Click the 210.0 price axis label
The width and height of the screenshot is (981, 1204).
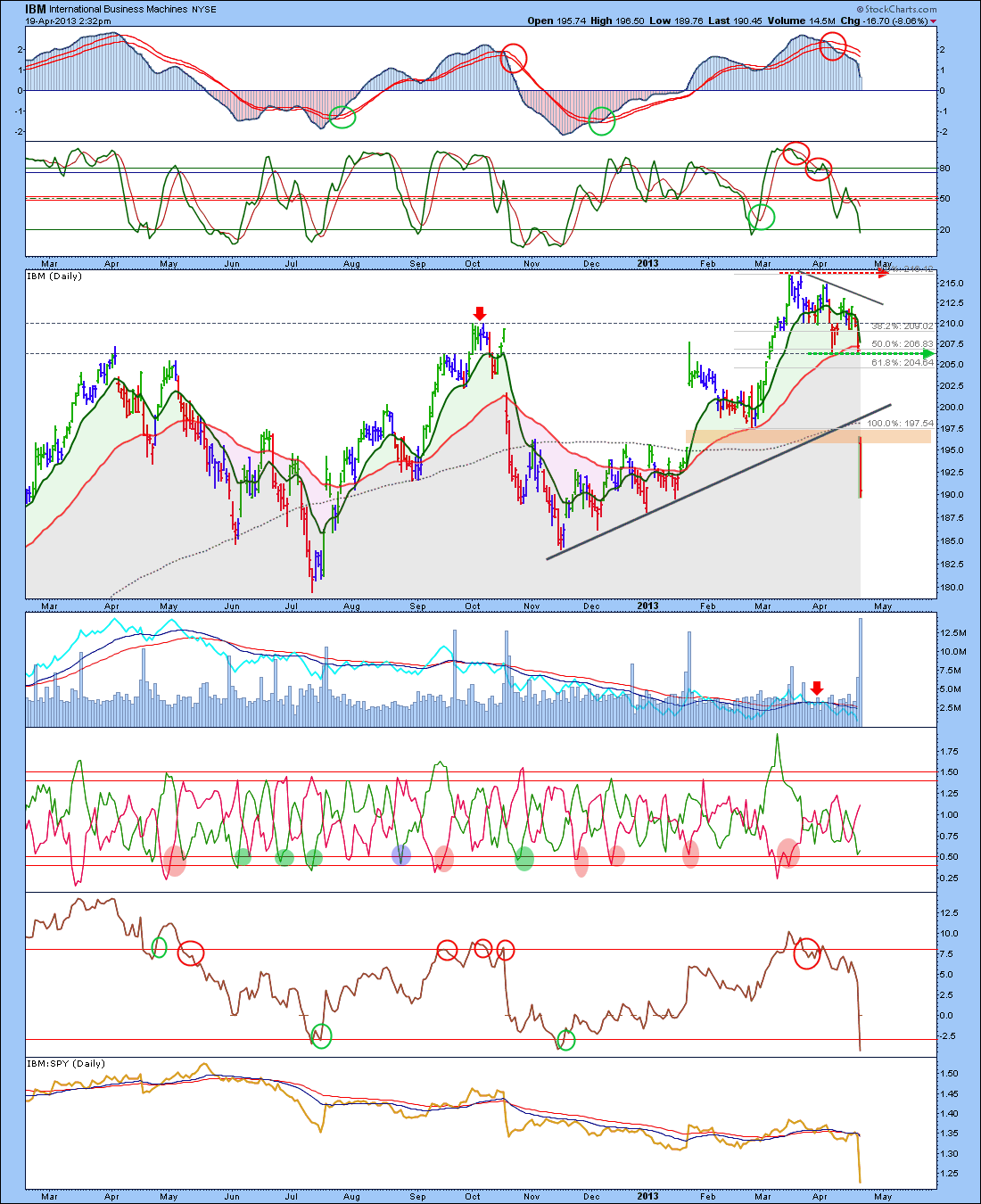(x=951, y=324)
